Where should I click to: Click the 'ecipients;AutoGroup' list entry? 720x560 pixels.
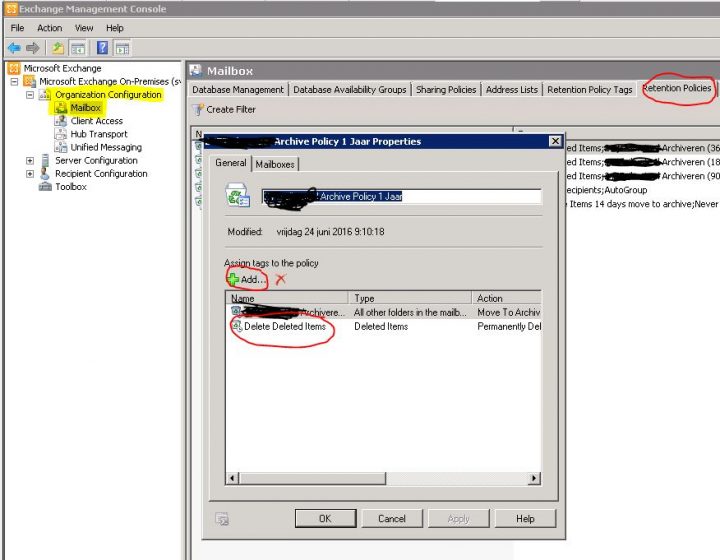coord(606,190)
